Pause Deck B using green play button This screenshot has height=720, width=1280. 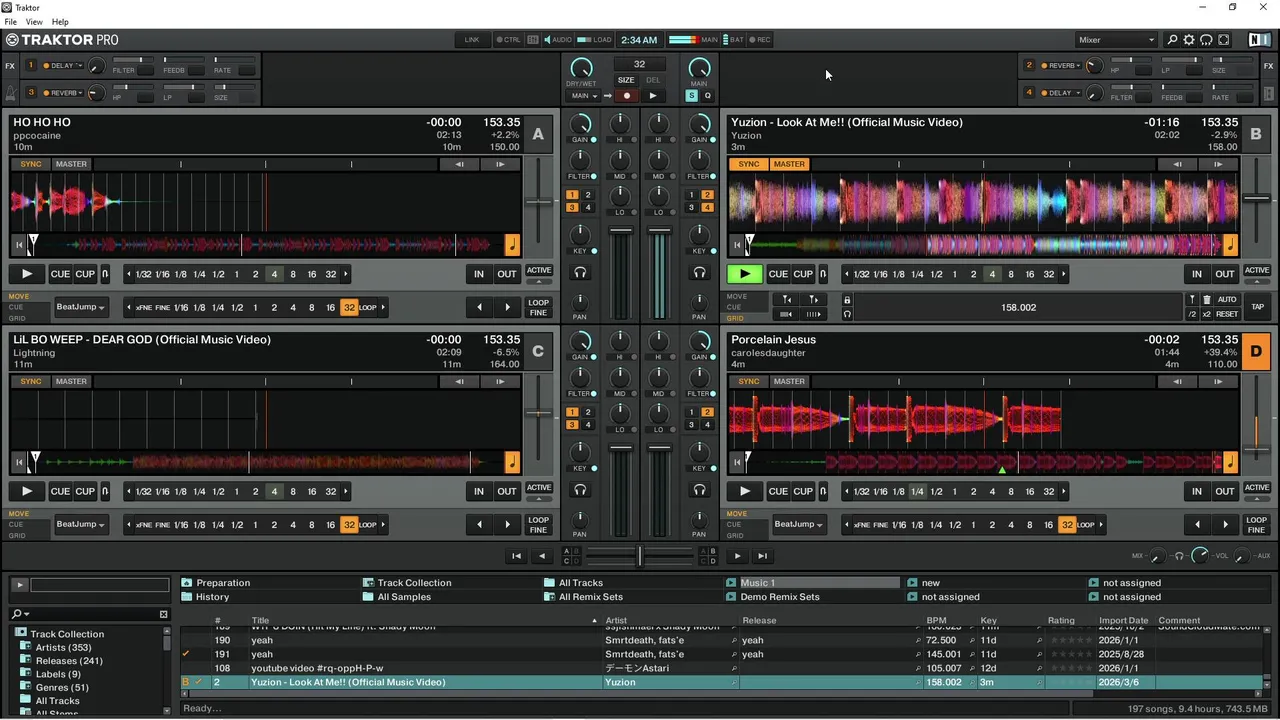pyautogui.click(x=745, y=274)
